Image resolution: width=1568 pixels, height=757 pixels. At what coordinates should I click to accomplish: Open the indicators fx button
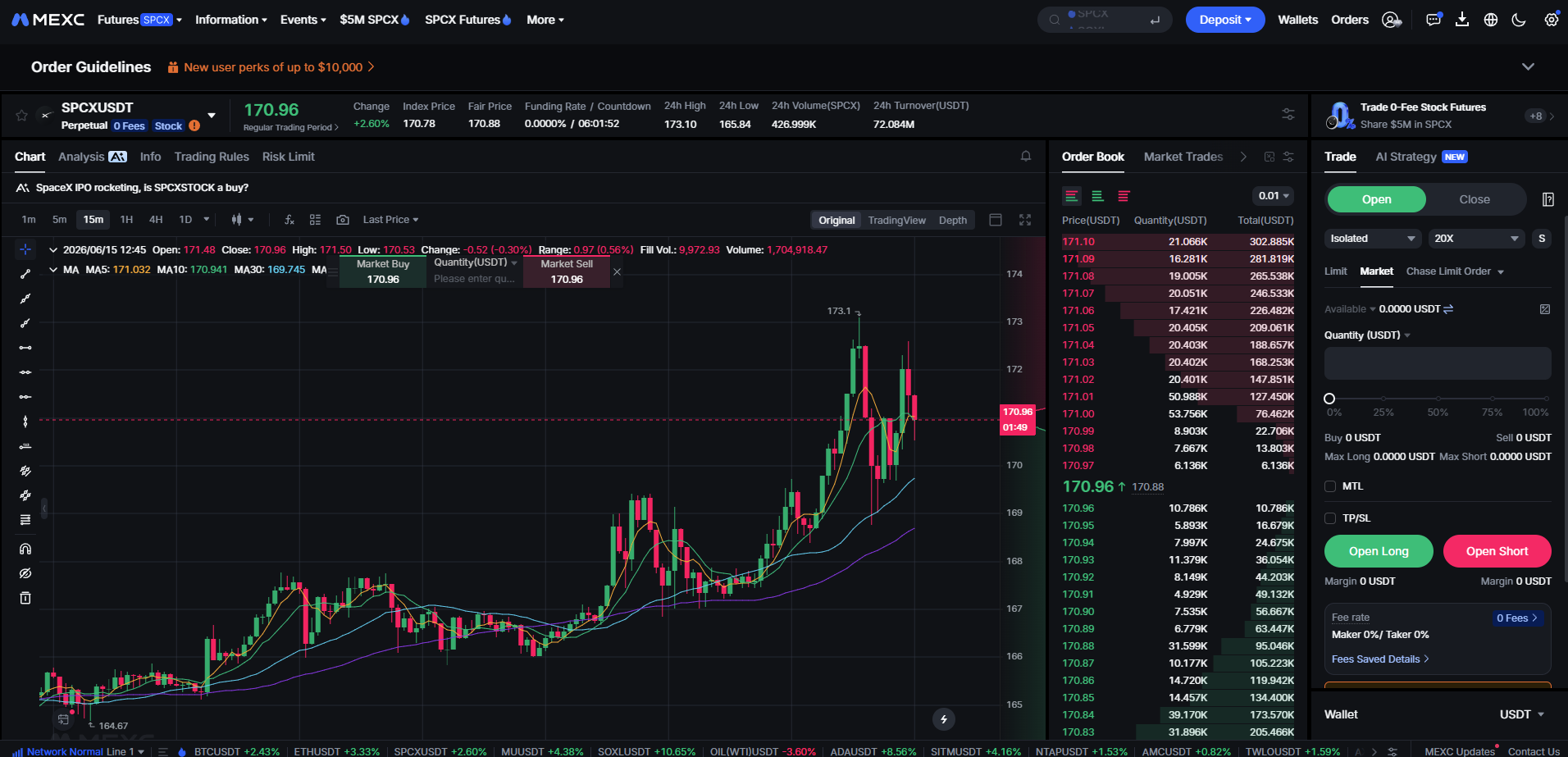coord(289,220)
